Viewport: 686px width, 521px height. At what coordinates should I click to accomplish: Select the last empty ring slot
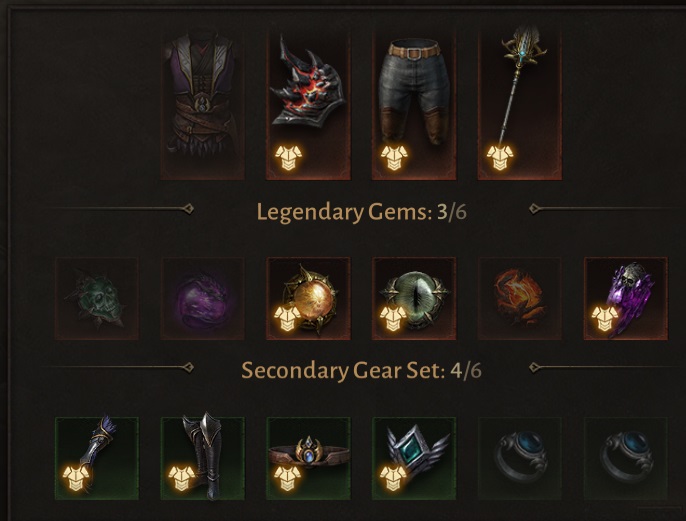click(626, 458)
